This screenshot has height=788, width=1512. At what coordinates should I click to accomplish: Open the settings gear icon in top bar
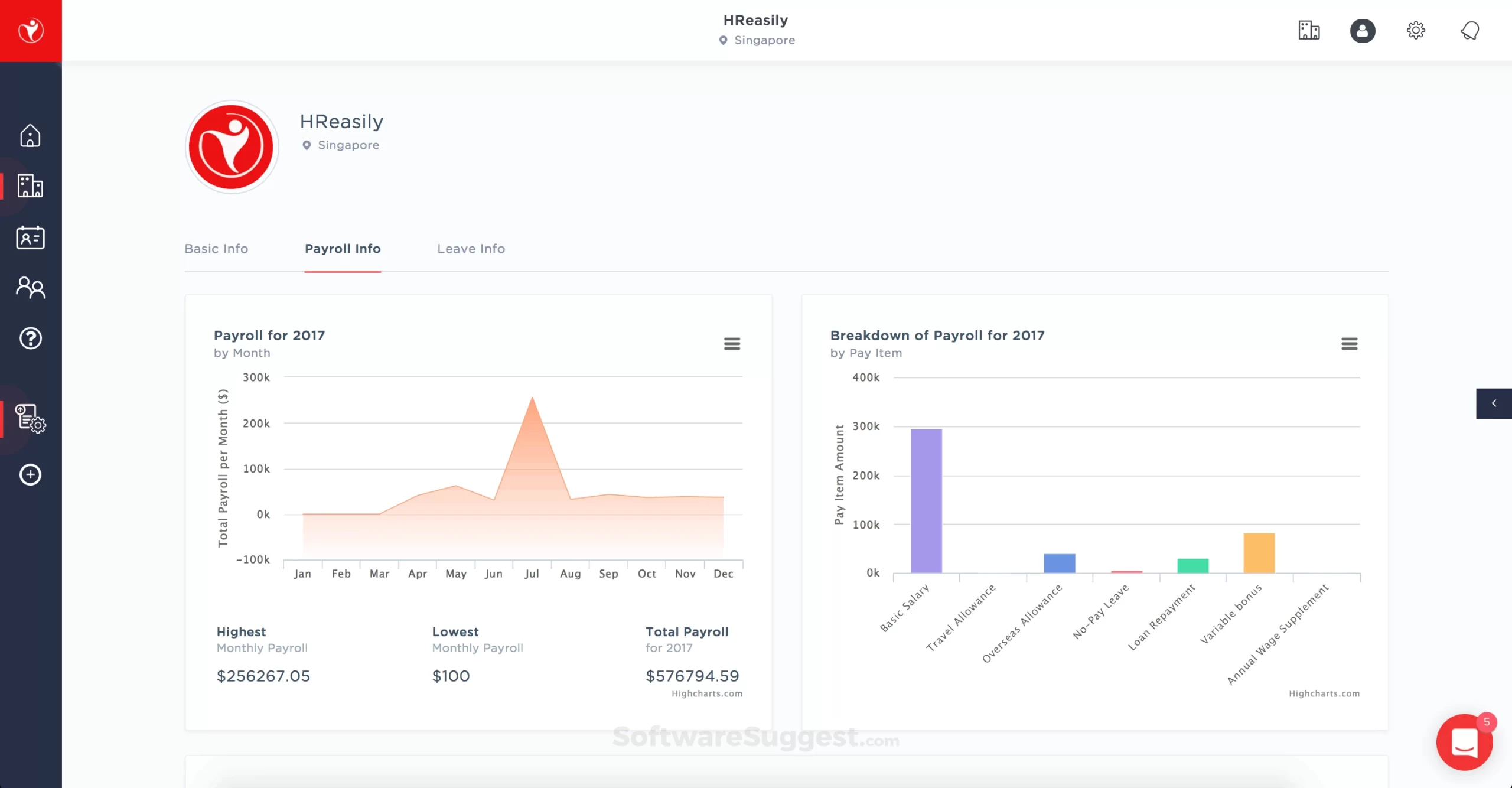tap(1416, 30)
